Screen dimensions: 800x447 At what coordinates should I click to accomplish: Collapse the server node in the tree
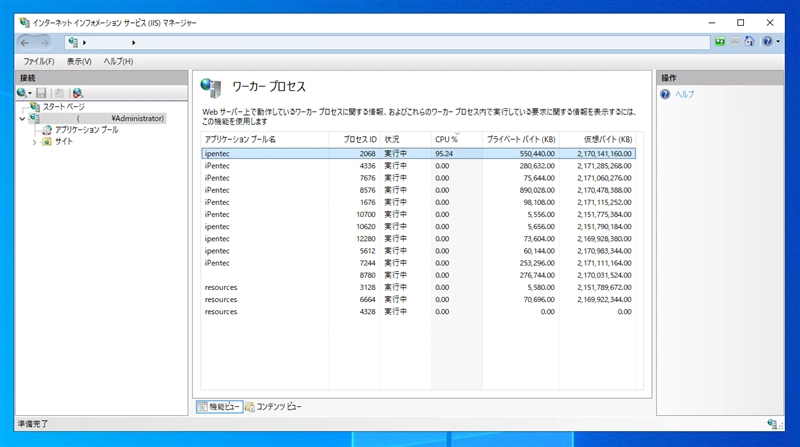[x=22, y=118]
